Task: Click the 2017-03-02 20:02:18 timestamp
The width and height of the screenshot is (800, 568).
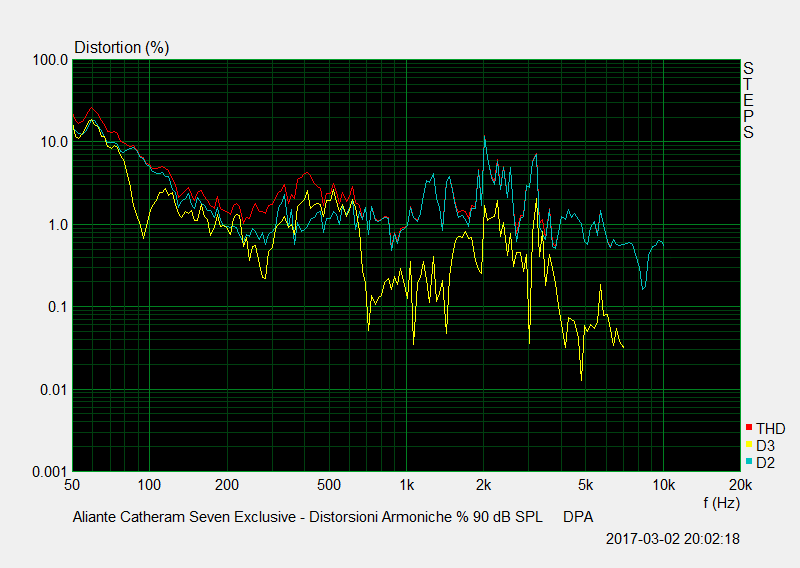Action: 672,539
